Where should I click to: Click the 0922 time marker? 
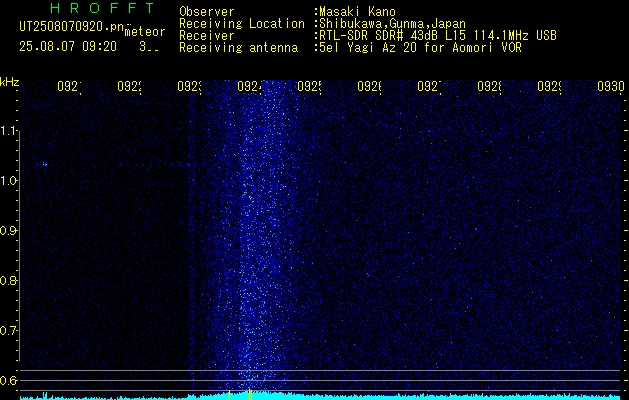tap(129, 86)
